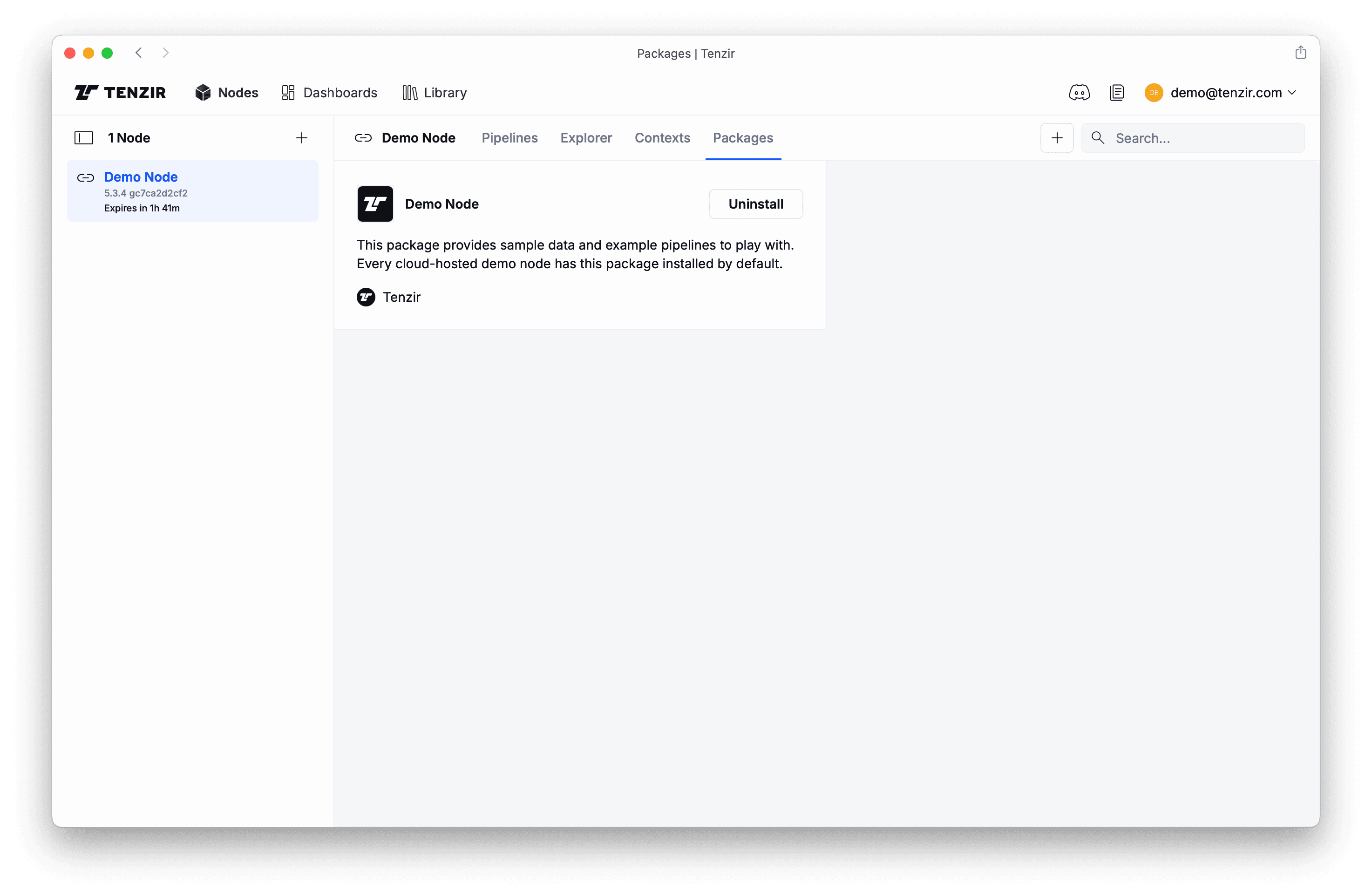
Task: Click the plus button to add a package
Action: coord(1057,138)
